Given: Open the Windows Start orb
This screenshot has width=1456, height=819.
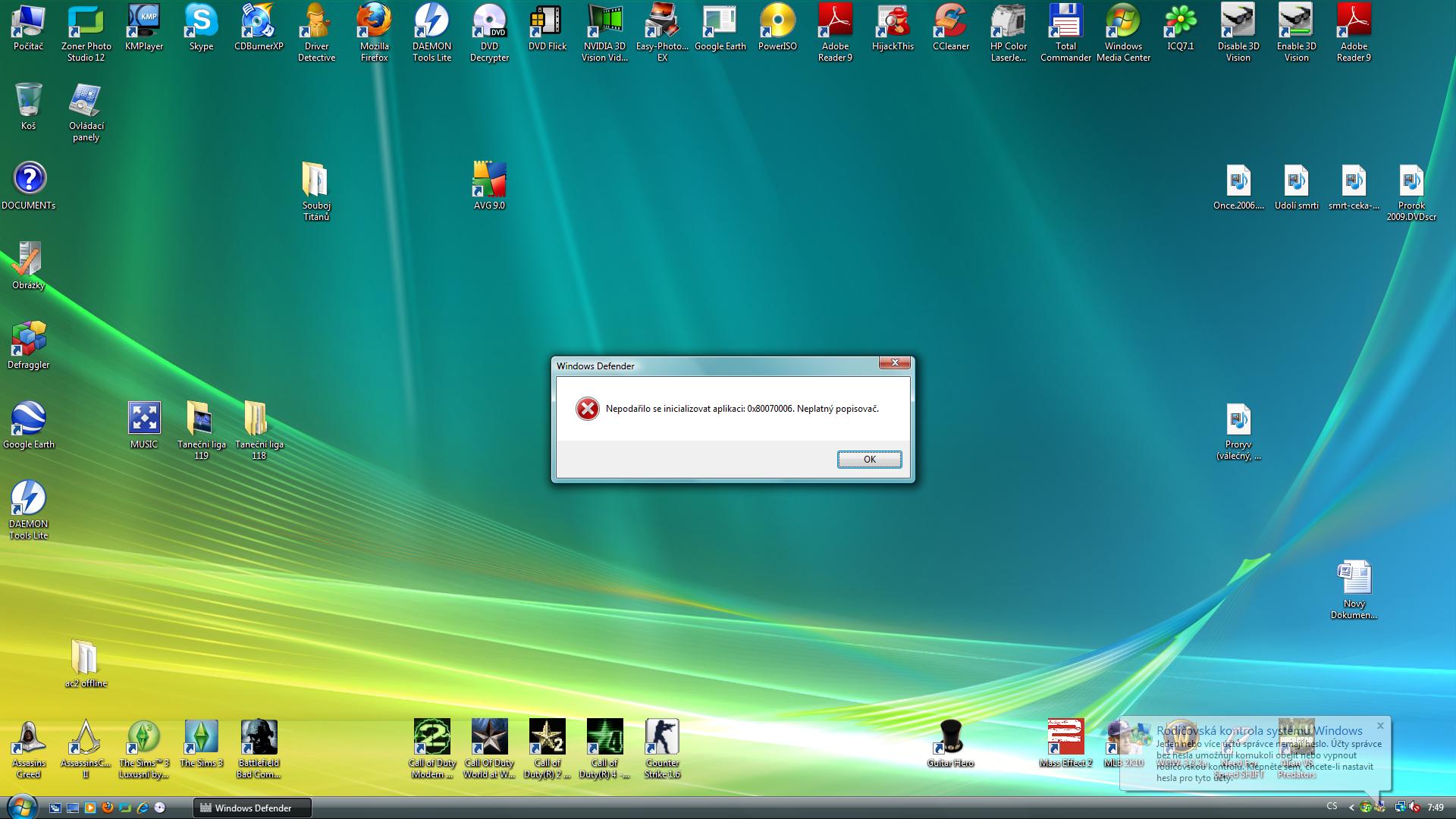Looking at the screenshot, I should 21,807.
